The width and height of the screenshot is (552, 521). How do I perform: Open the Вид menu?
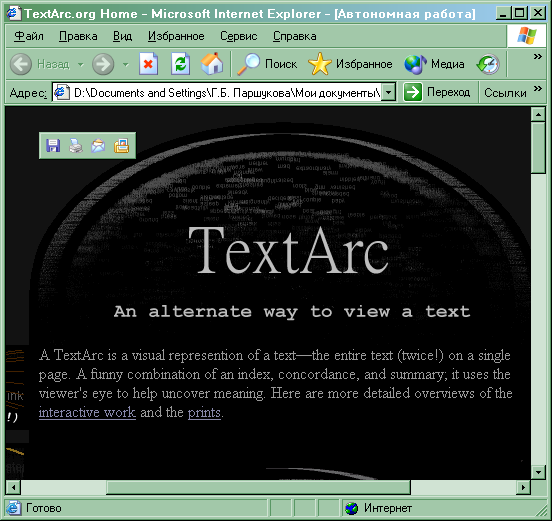tap(123, 36)
